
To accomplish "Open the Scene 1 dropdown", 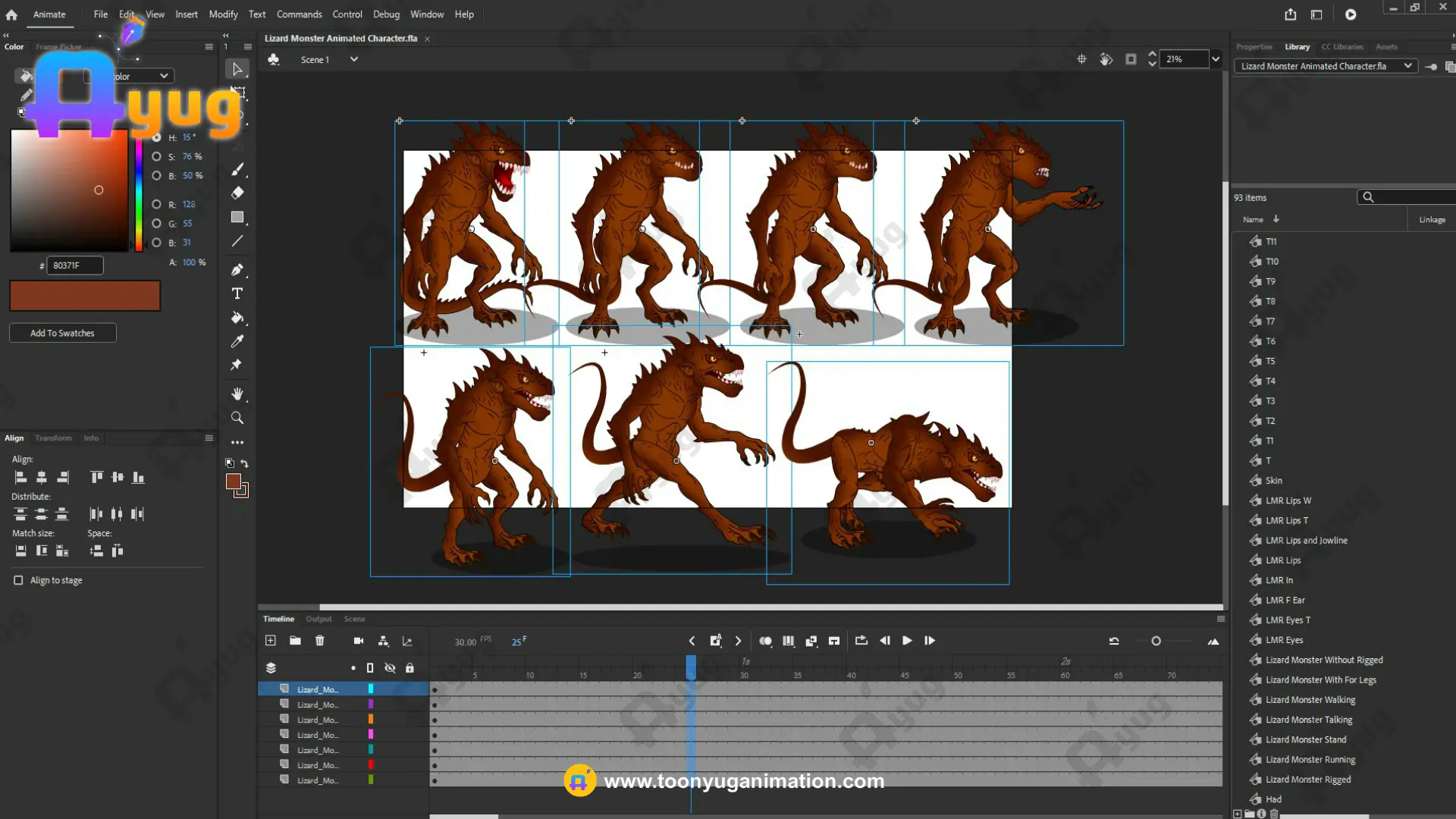I will point(353,59).
